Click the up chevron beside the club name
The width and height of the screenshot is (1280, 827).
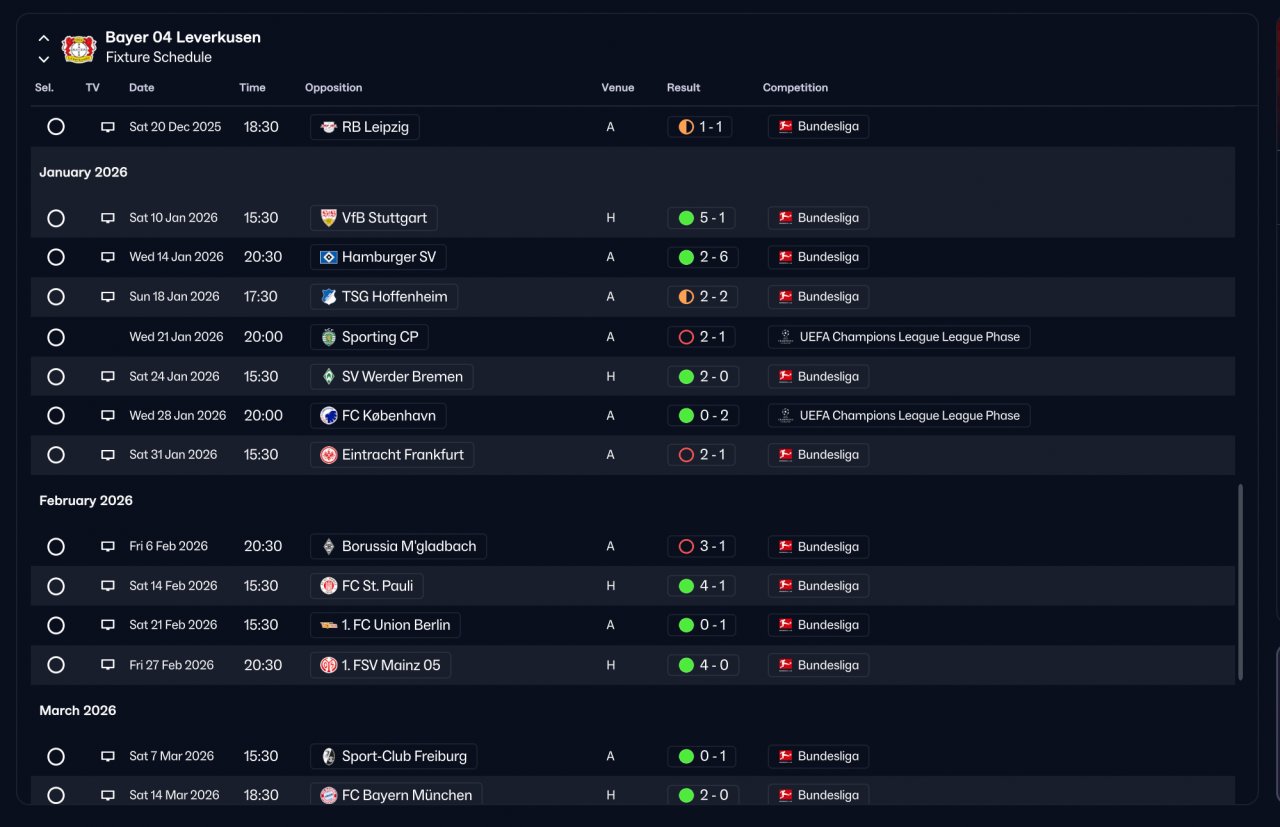[44, 38]
